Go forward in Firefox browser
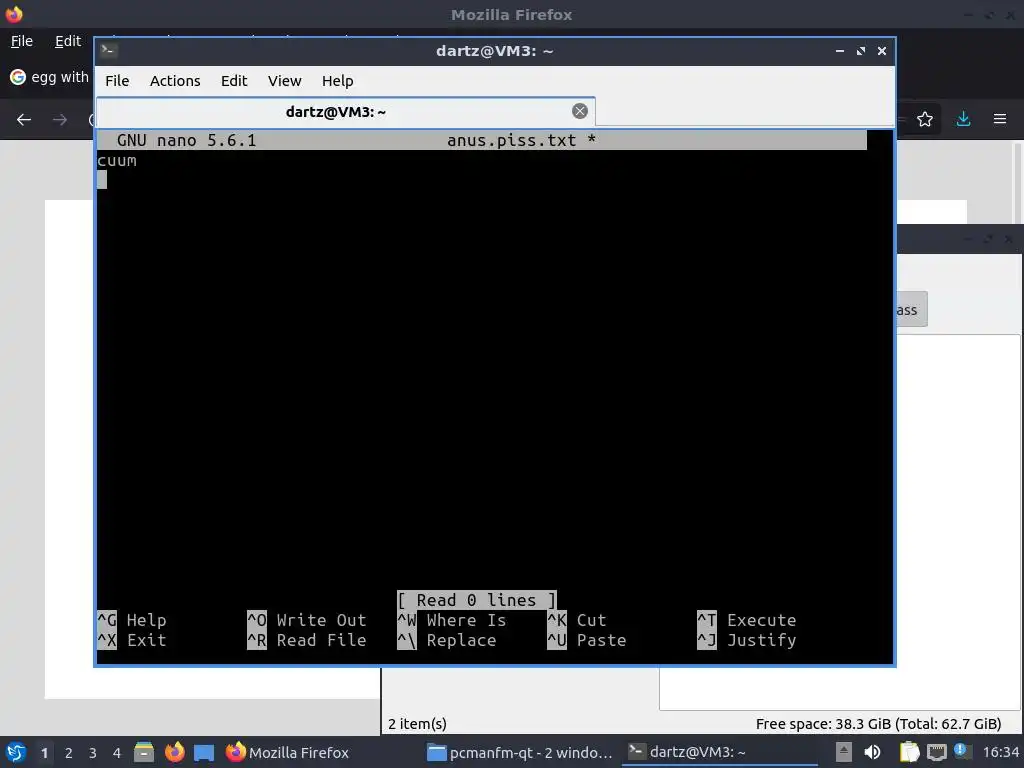 point(59,120)
